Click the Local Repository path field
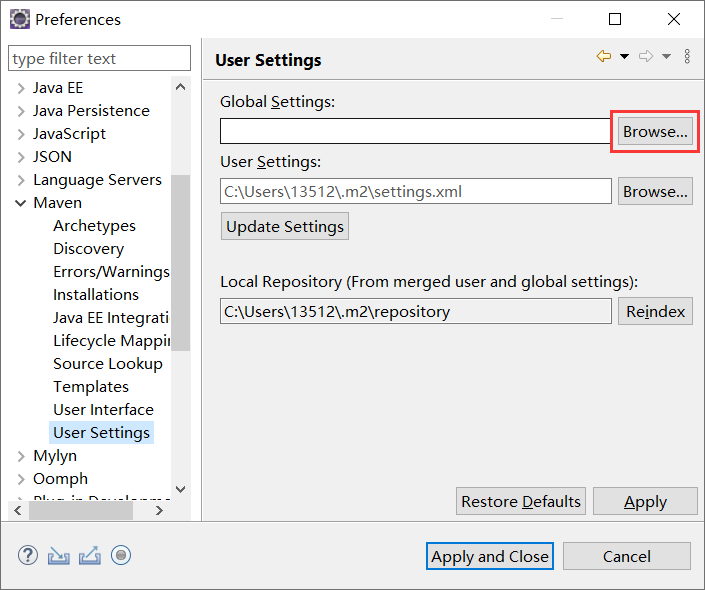Screen dimensions: 705x590 [x=416, y=311]
